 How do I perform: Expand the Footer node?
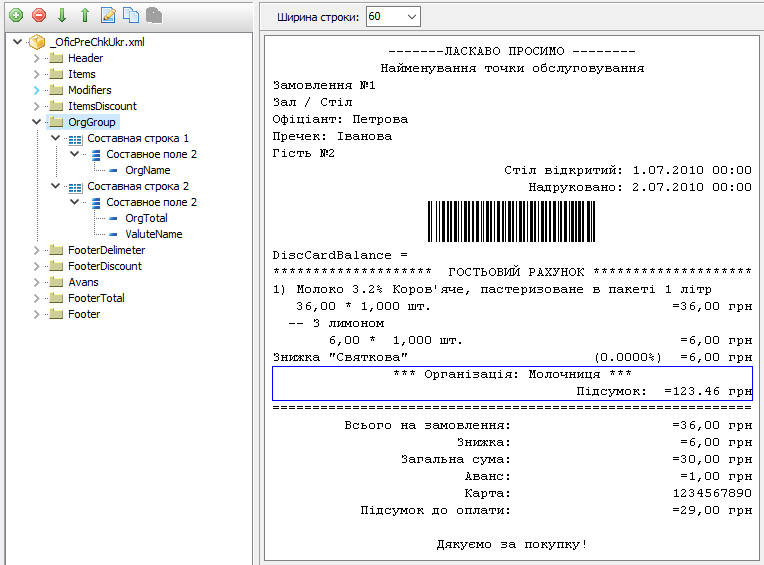point(37,315)
